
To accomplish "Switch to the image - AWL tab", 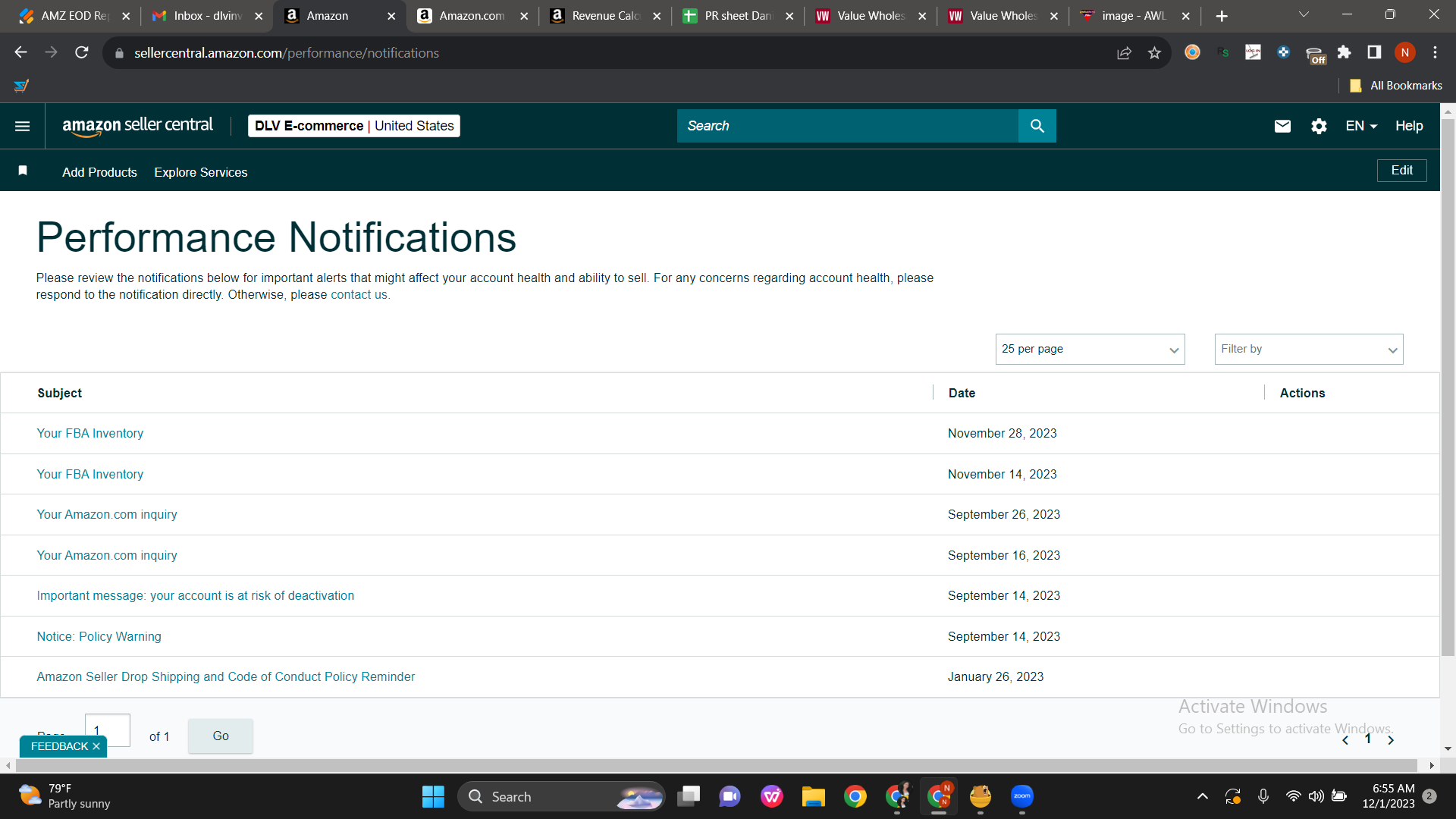I will click(x=1134, y=16).
